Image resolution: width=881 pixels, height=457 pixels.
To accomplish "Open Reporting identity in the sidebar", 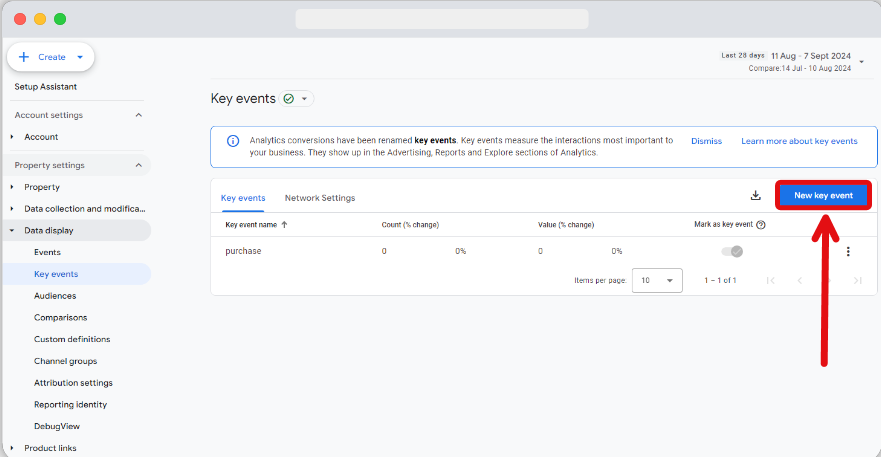I will coord(70,405).
